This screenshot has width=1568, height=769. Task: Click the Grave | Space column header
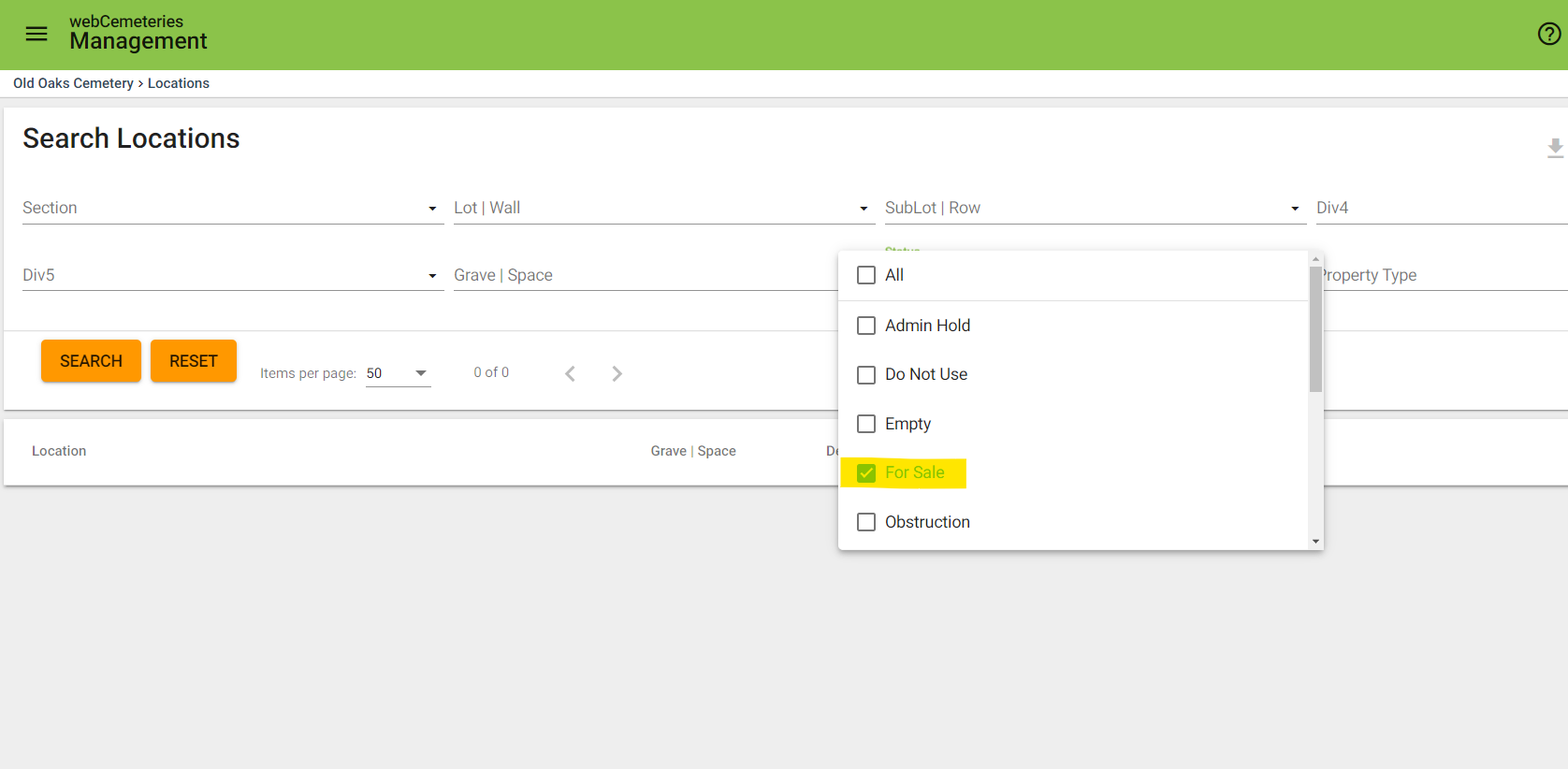693,451
